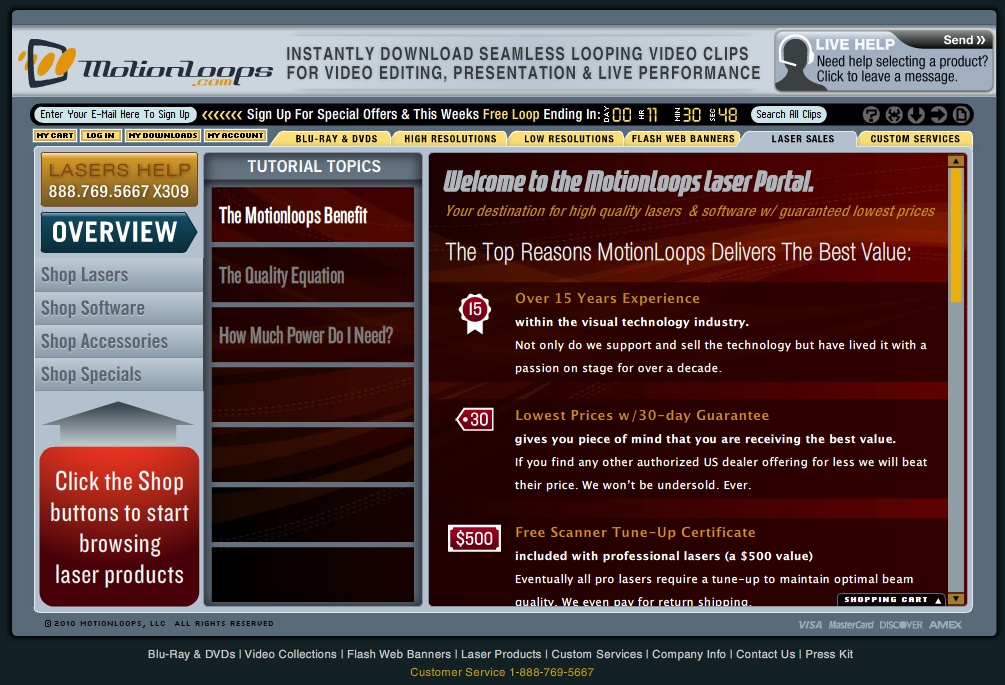Open Video Collections footer link
This screenshot has height=685, width=1005.
290,654
